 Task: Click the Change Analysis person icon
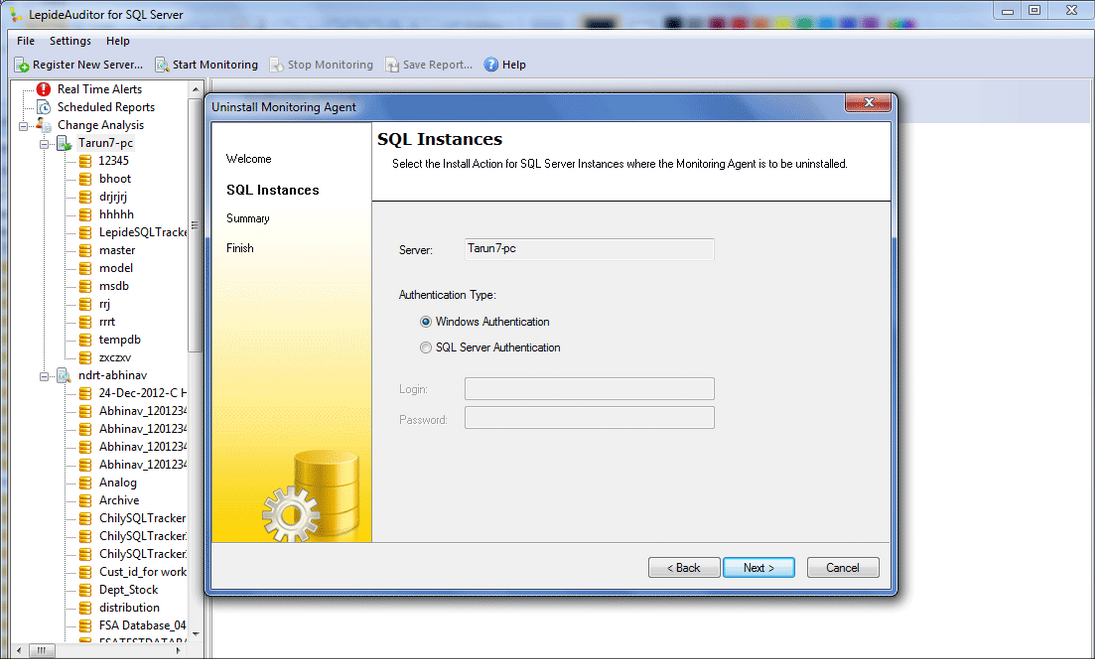44,125
